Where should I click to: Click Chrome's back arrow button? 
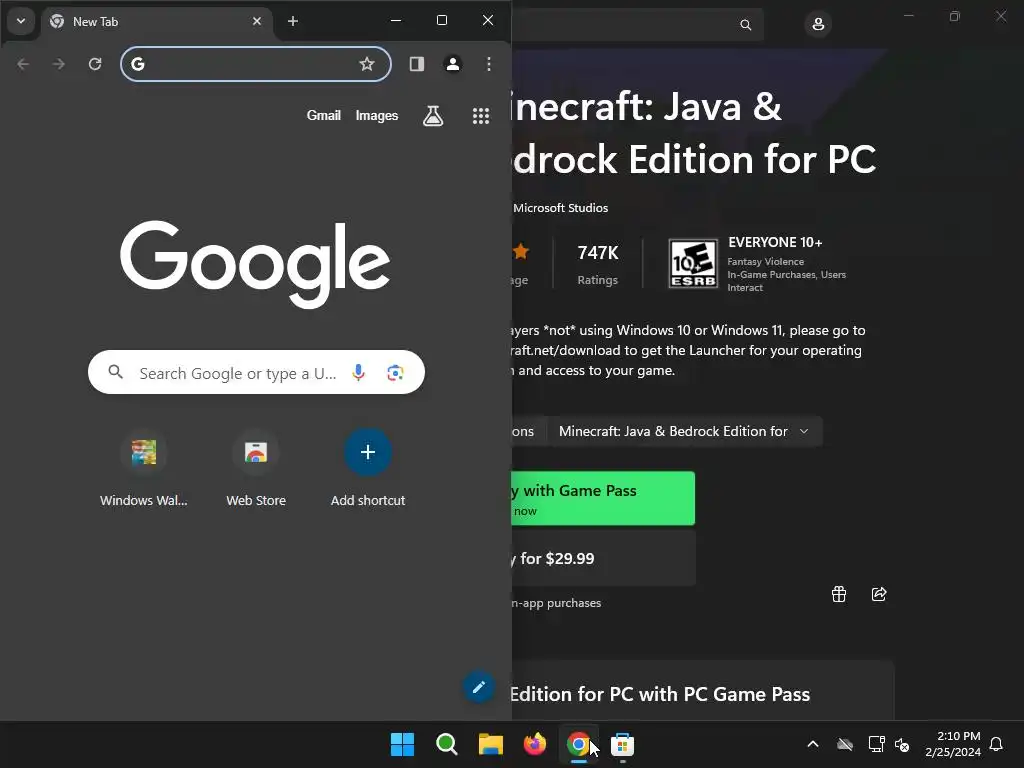[23, 64]
